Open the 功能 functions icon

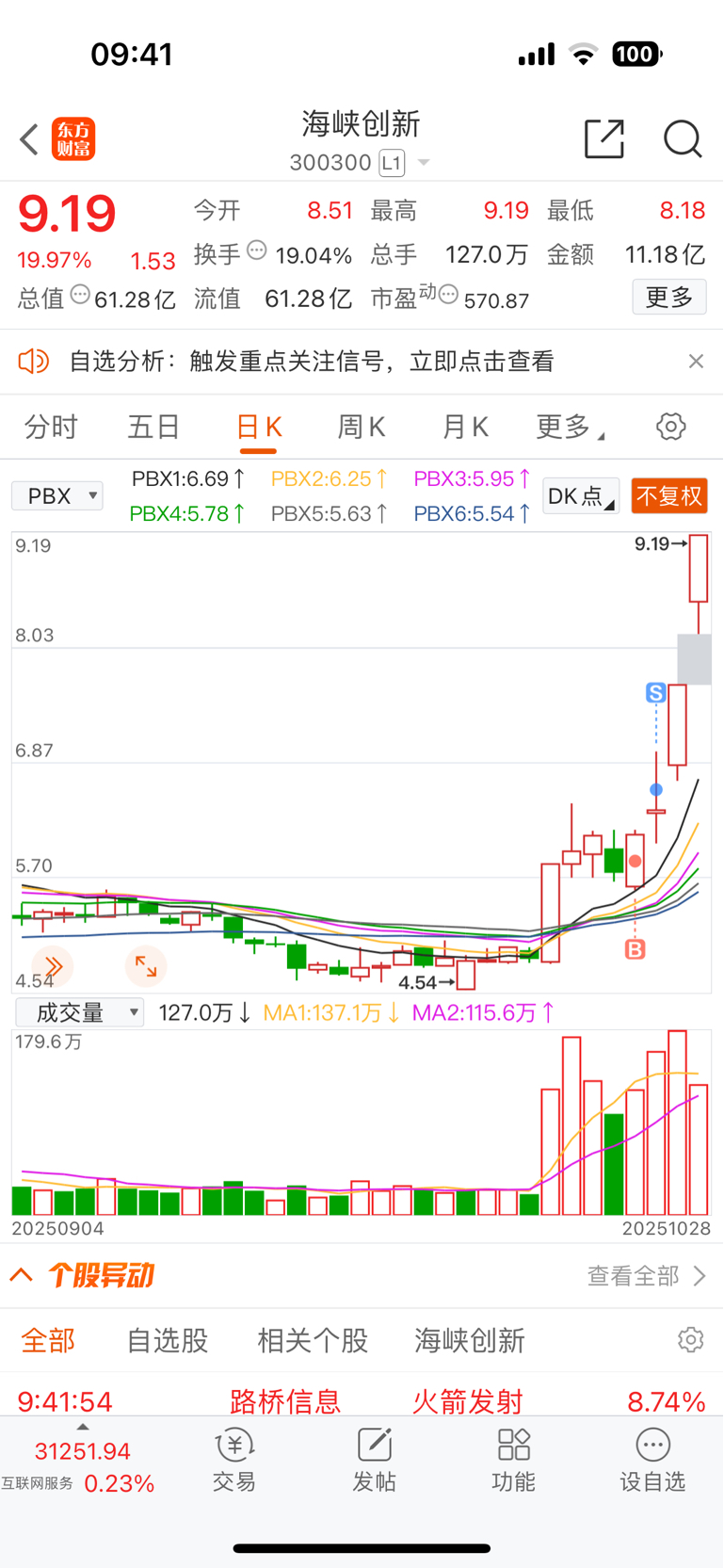(514, 1461)
